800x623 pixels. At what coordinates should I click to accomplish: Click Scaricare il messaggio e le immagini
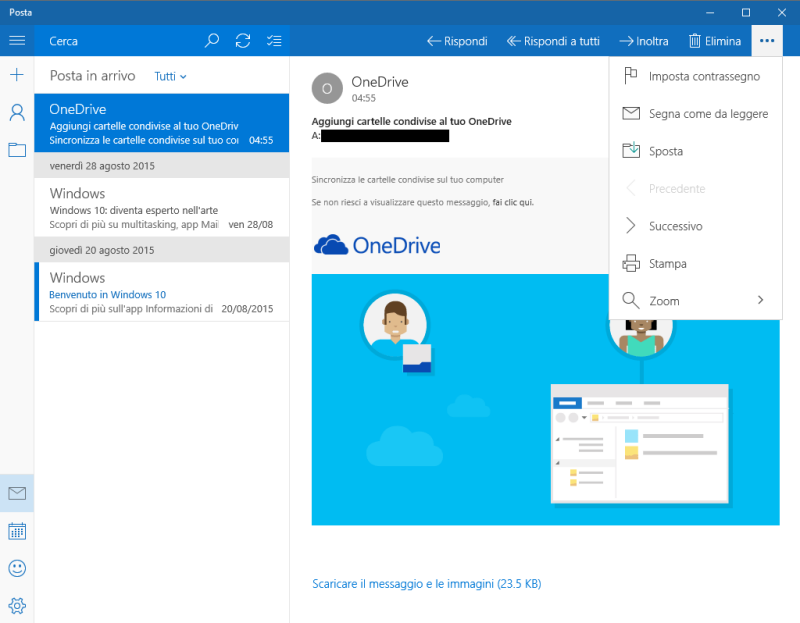427,584
